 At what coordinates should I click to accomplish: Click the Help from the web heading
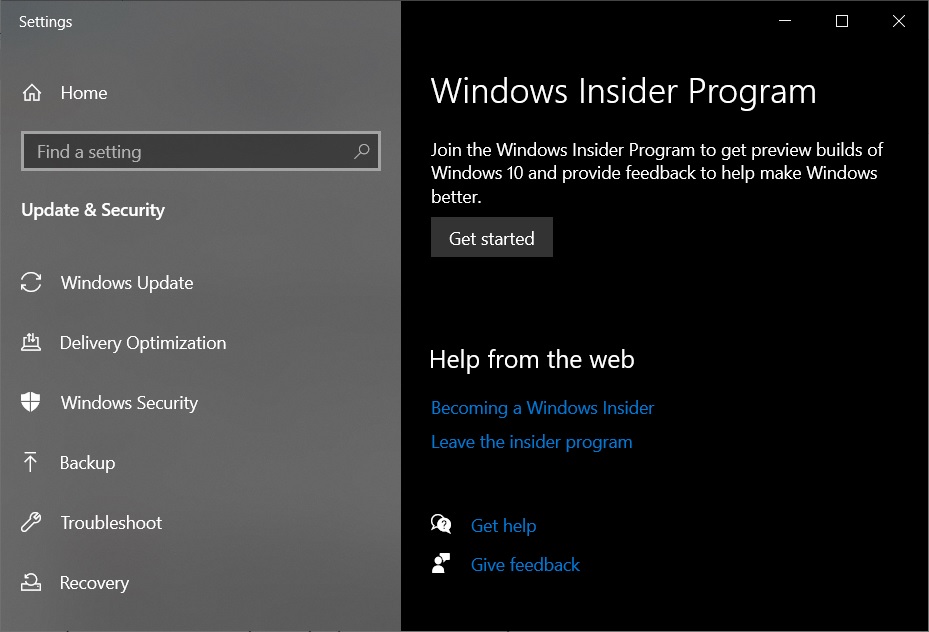point(532,360)
